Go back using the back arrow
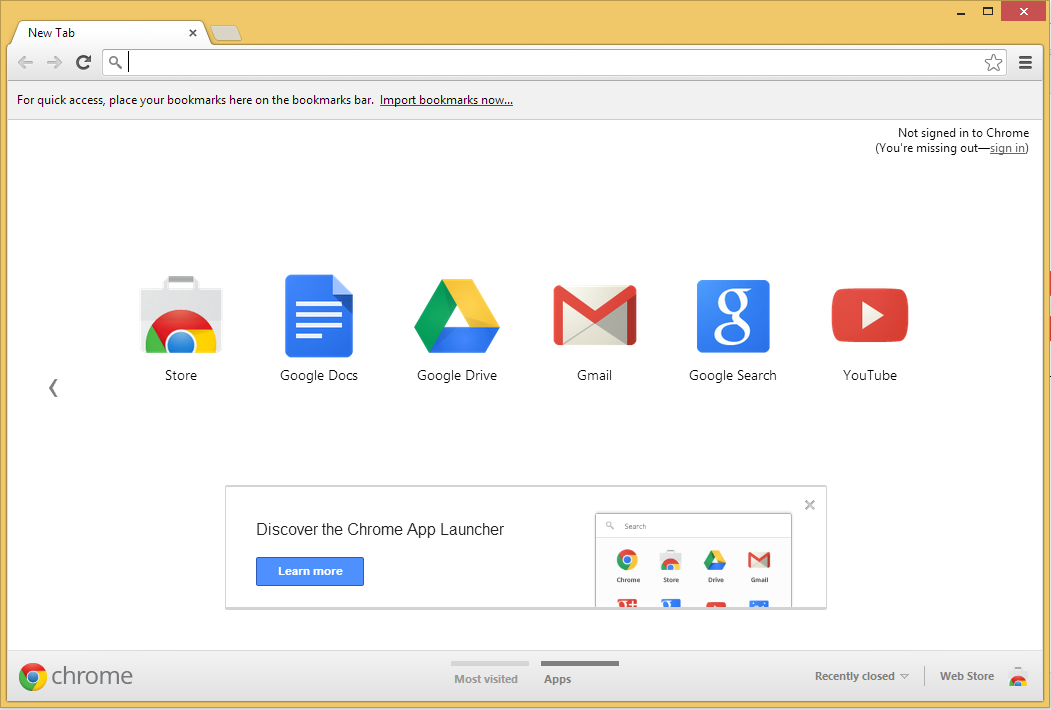Image resolution: width=1051 pixels, height=710 pixels. tap(25, 62)
